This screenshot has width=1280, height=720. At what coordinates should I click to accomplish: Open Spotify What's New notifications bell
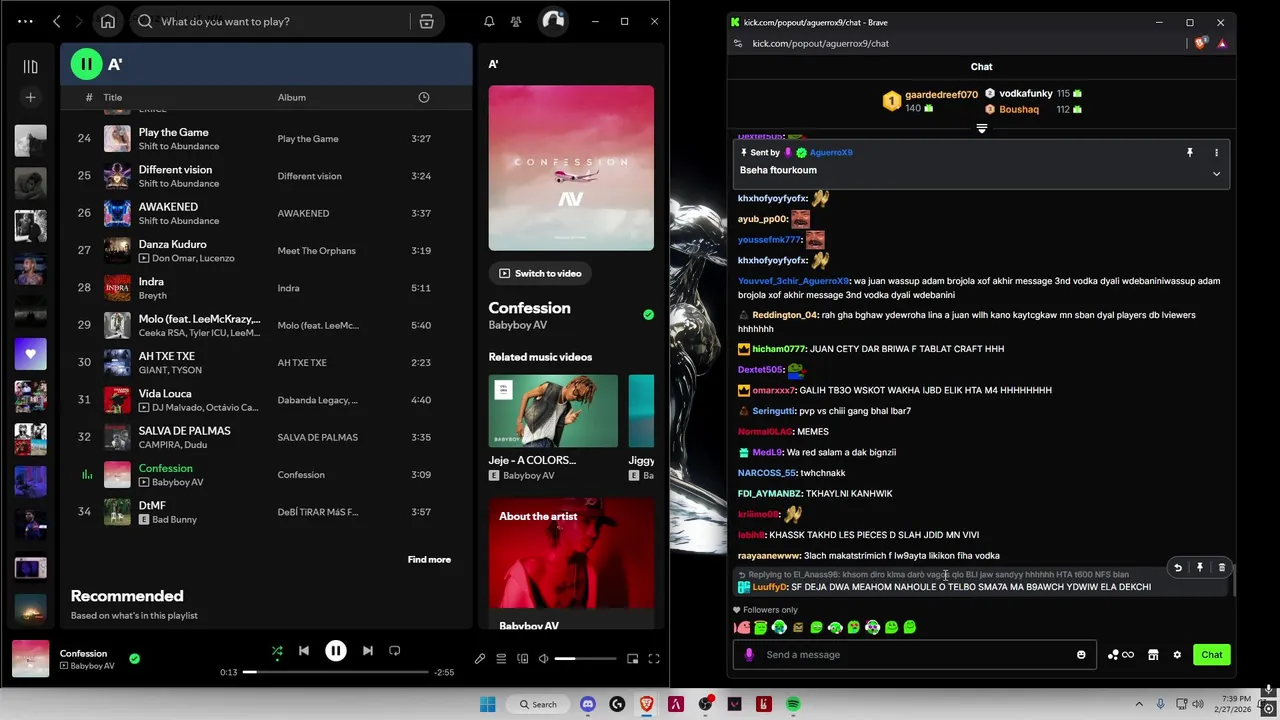489,21
